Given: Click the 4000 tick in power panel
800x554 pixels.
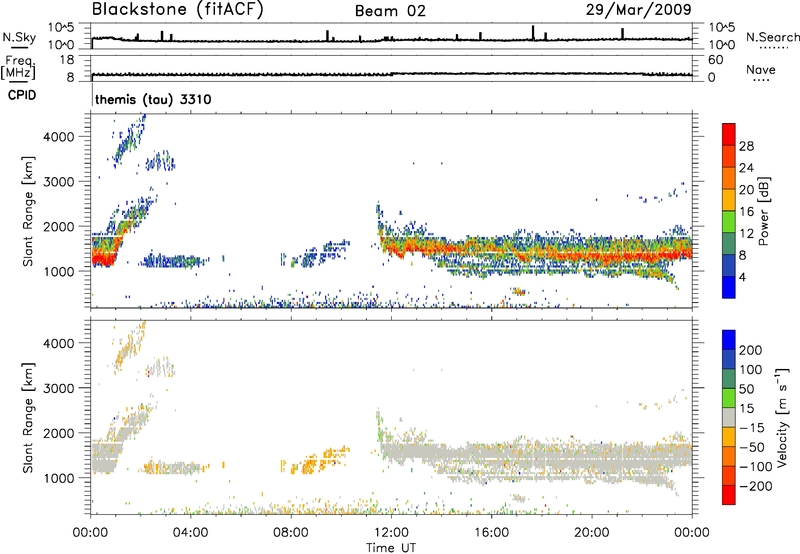Looking at the screenshot, I should click(59, 137).
